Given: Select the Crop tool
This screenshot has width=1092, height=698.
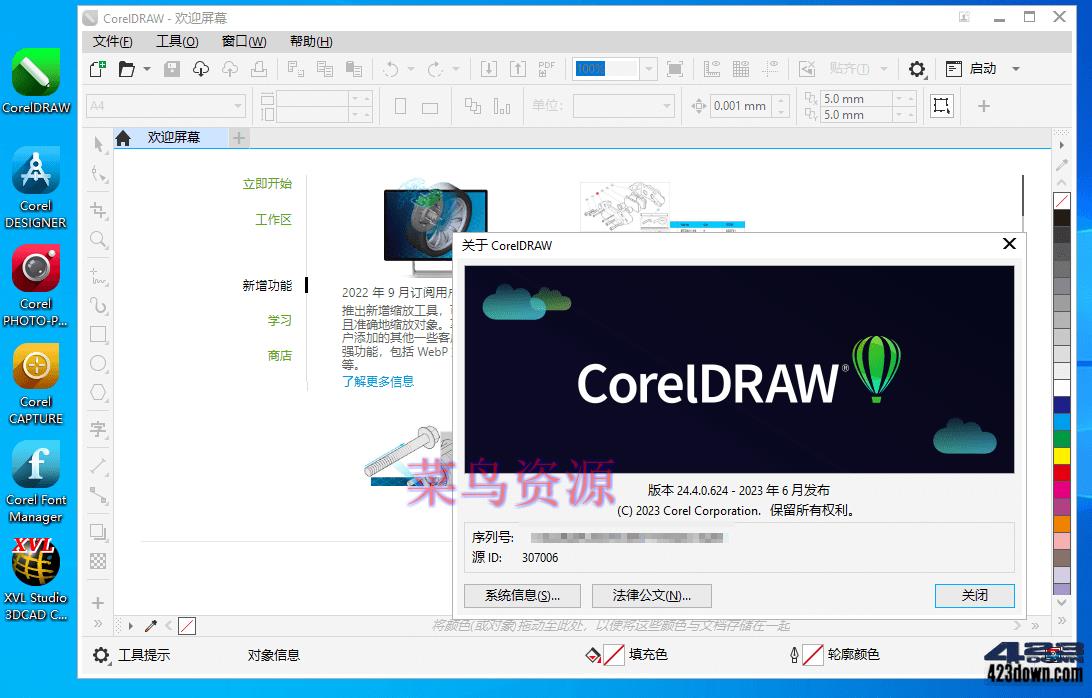Looking at the screenshot, I should point(97,211).
